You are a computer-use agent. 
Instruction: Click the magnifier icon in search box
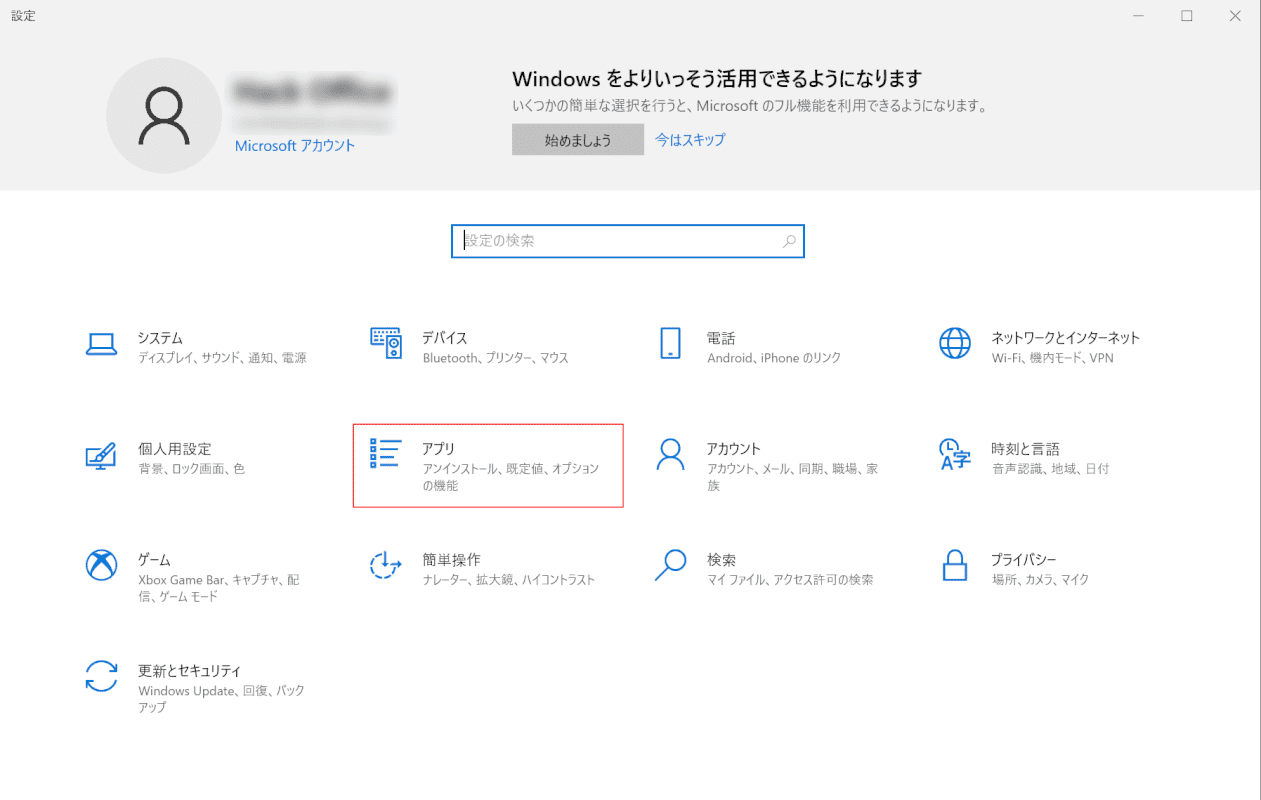coord(789,241)
